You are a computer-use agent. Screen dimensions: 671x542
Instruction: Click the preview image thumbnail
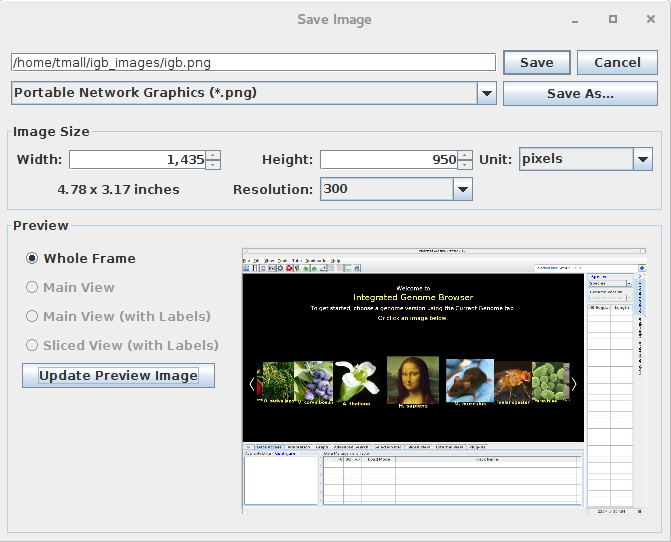pyautogui.click(x=444, y=381)
